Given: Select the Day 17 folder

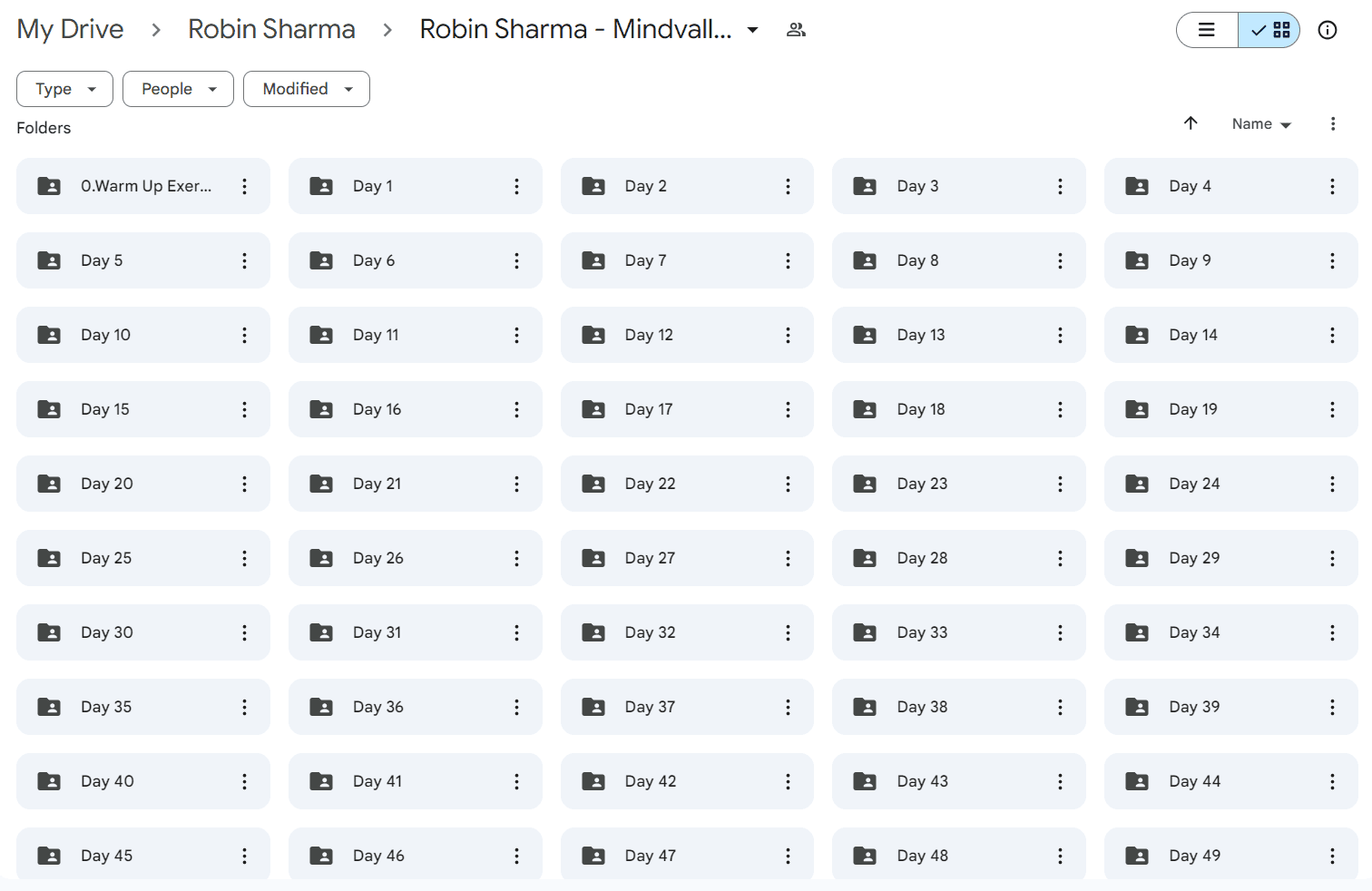Looking at the screenshot, I should [x=687, y=409].
